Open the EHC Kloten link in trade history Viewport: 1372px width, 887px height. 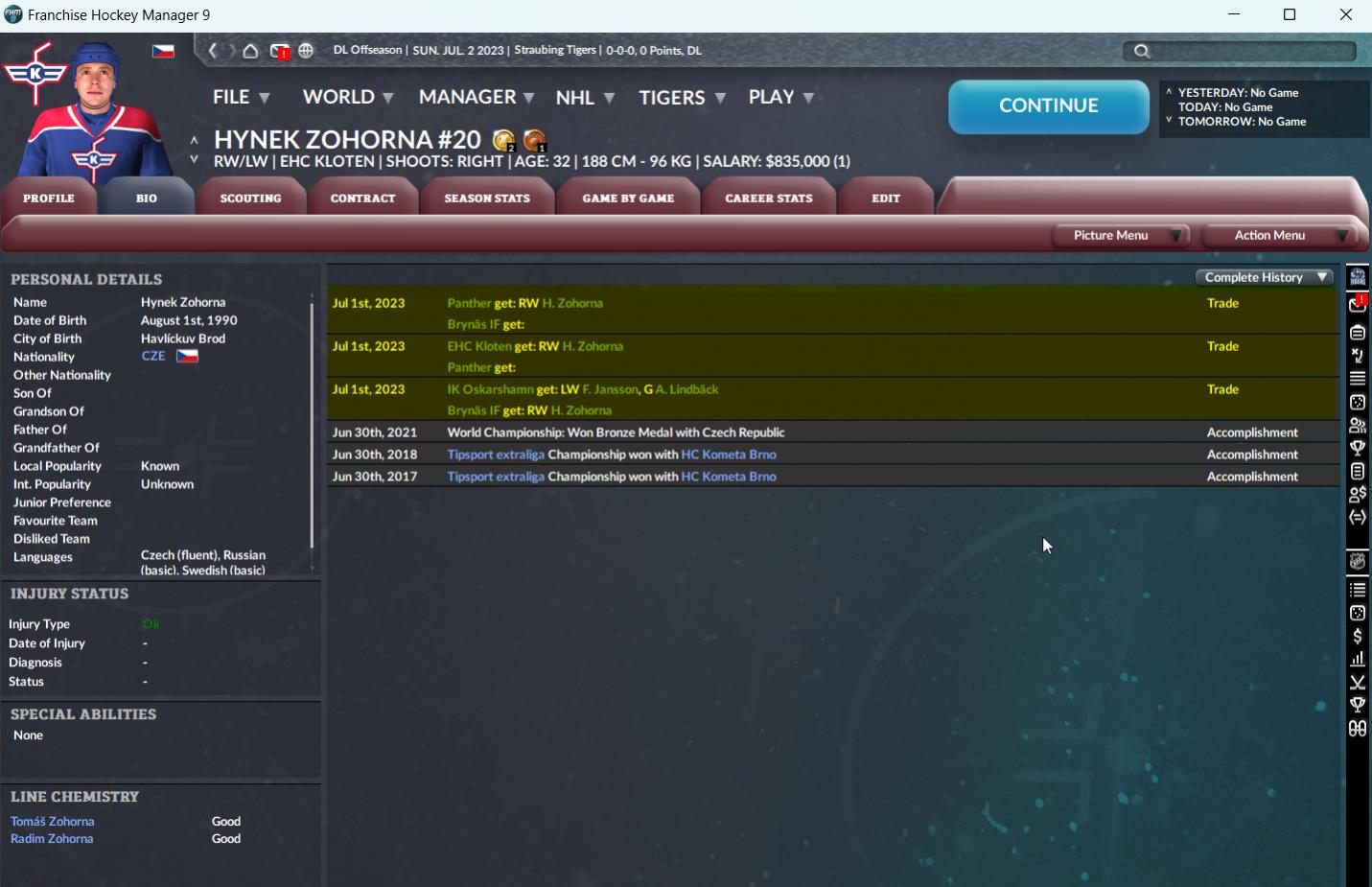pos(479,346)
